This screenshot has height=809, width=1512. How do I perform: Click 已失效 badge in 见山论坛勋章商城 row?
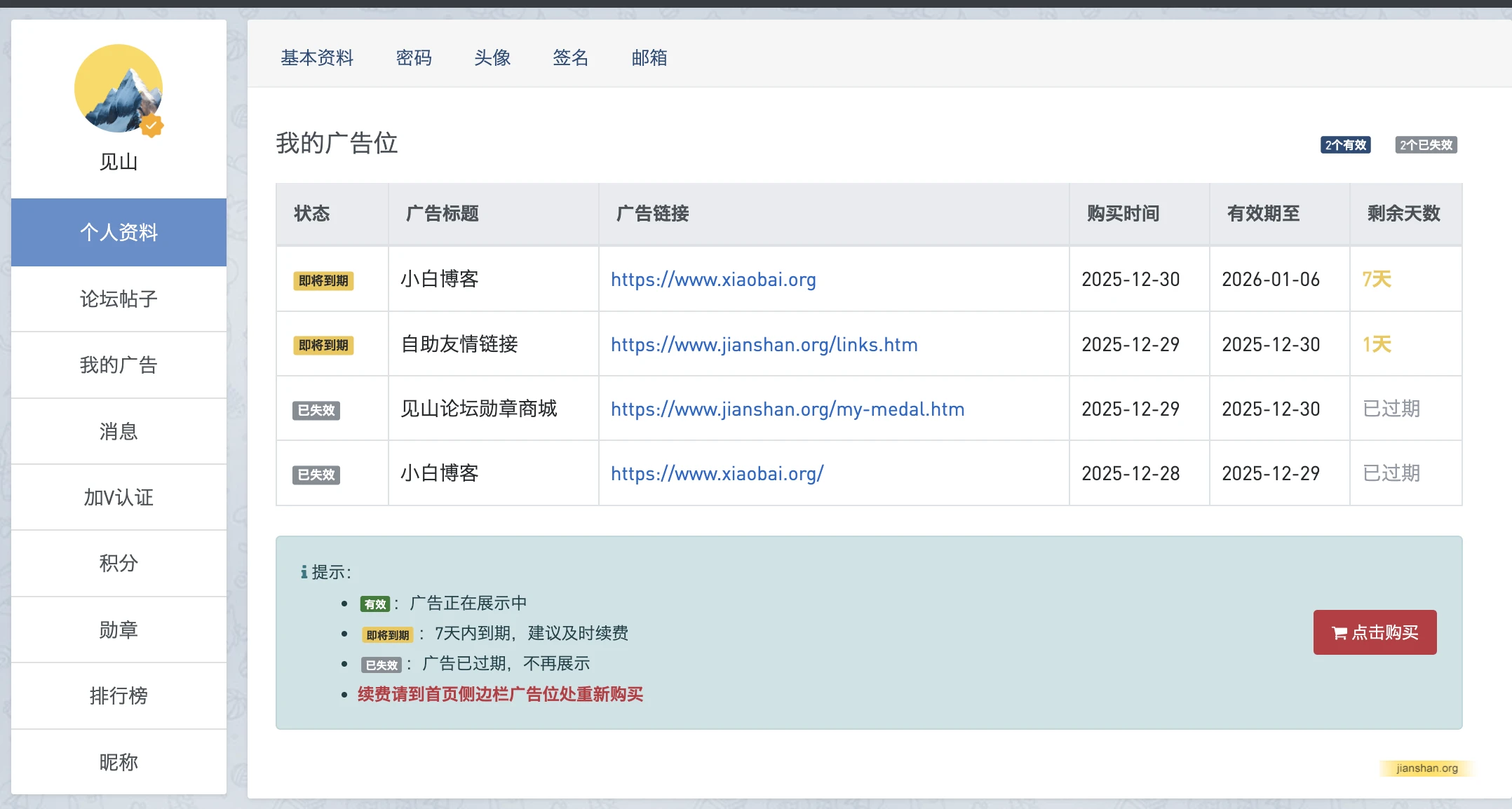tap(316, 410)
